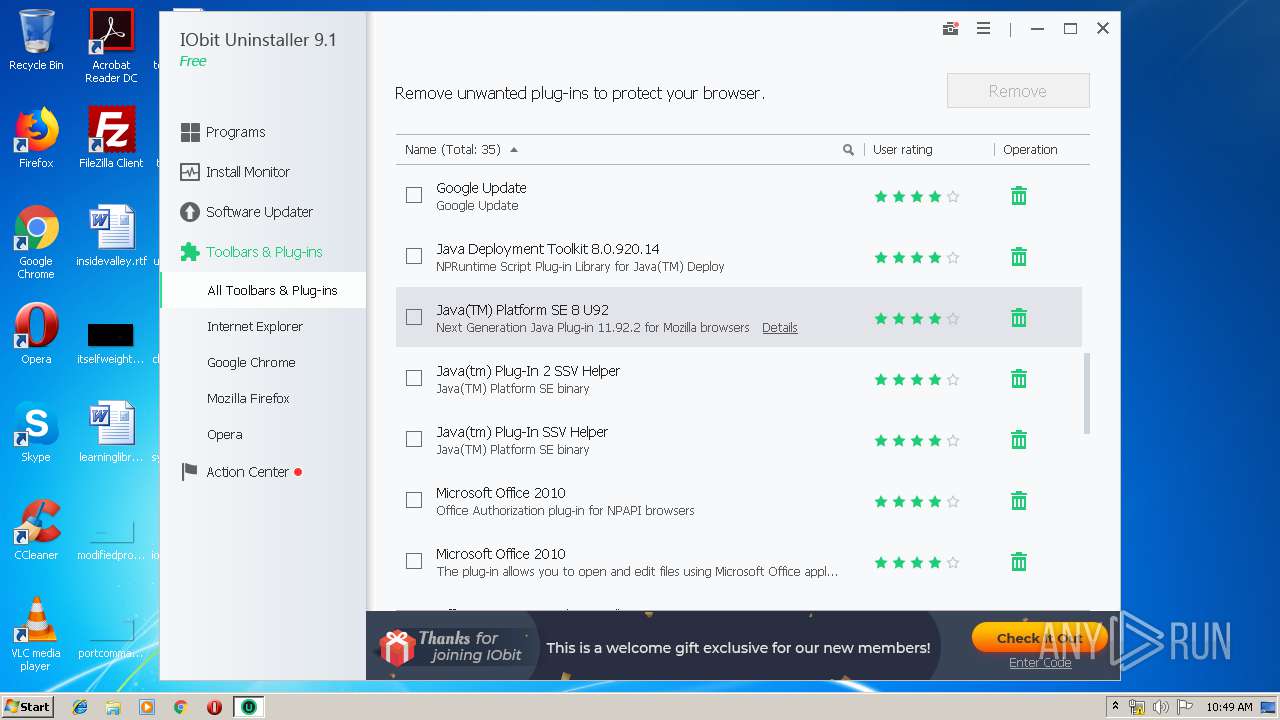
Task: Open CCleaner desktop shortcut
Action: pos(36,530)
